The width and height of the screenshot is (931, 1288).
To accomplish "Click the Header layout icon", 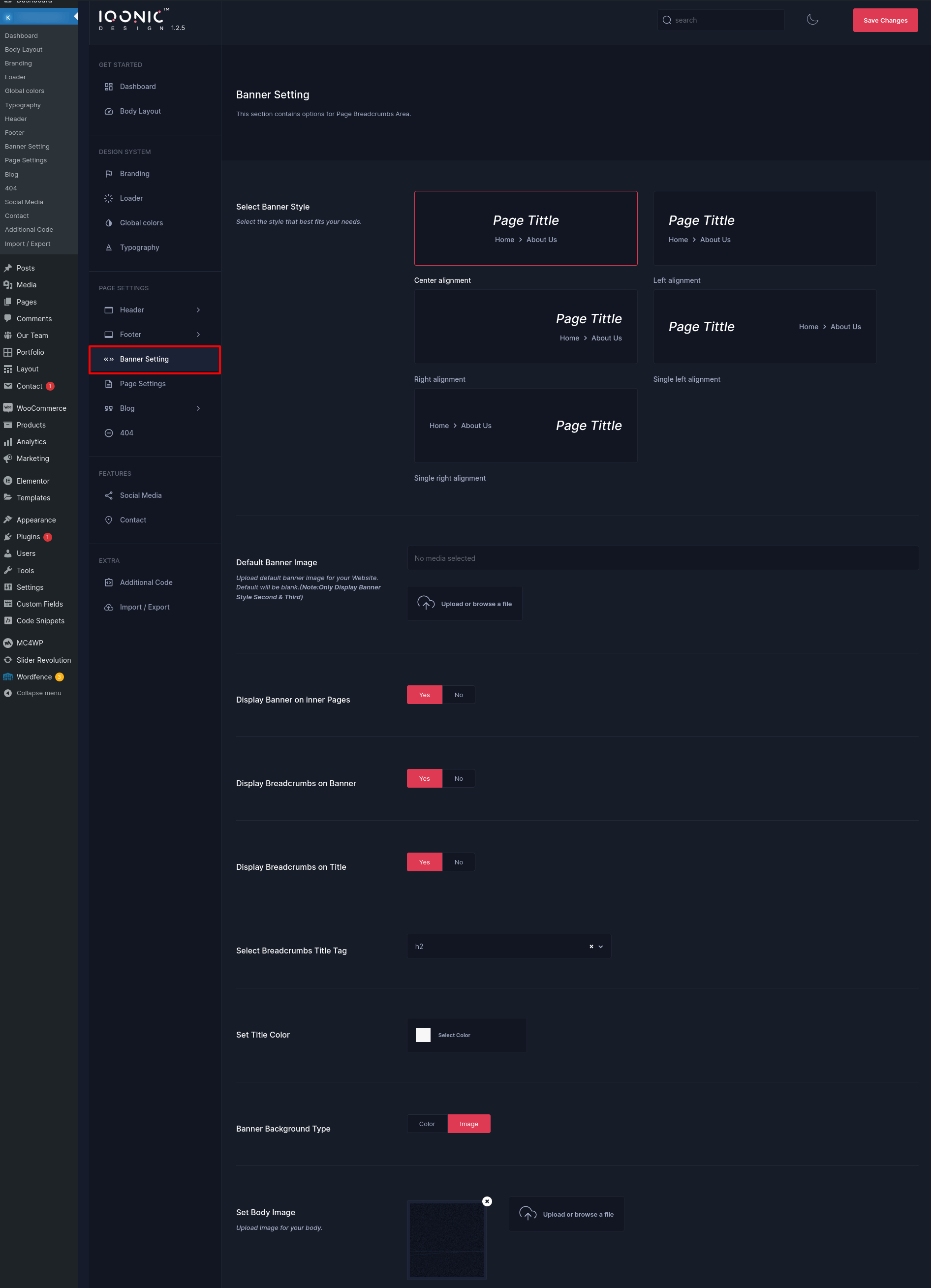I will tap(108, 310).
